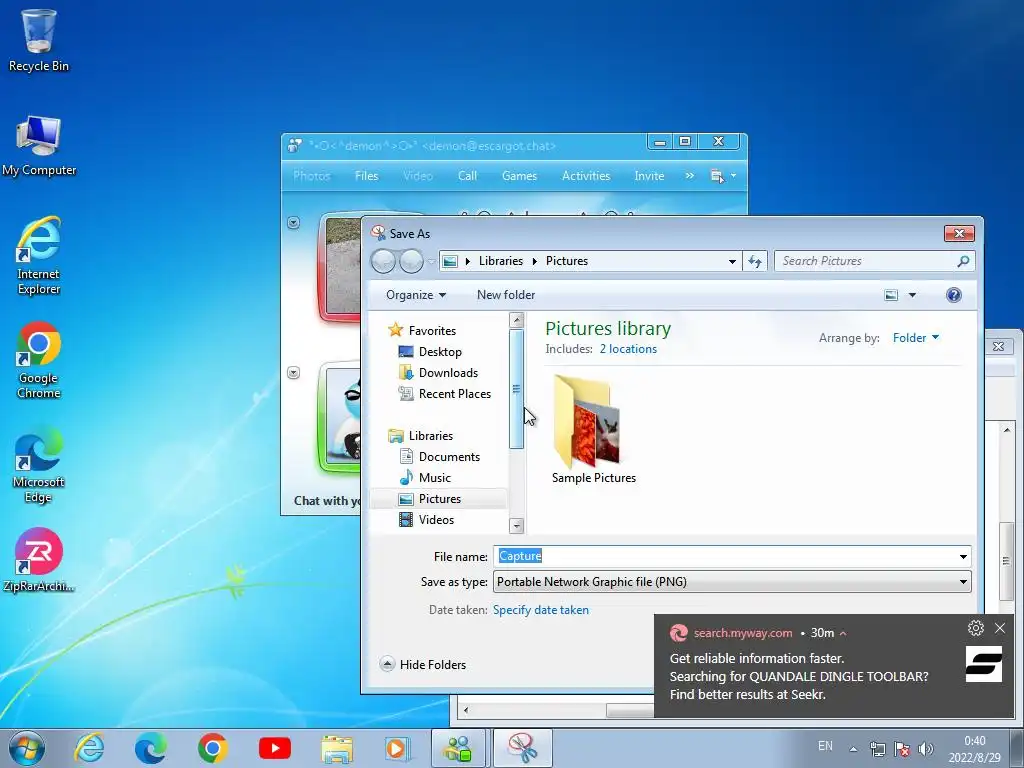The width and height of the screenshot is (1024, 768).
Task: Launch Microsoft Edge desktop shortcut
Action: click(39, 465)
